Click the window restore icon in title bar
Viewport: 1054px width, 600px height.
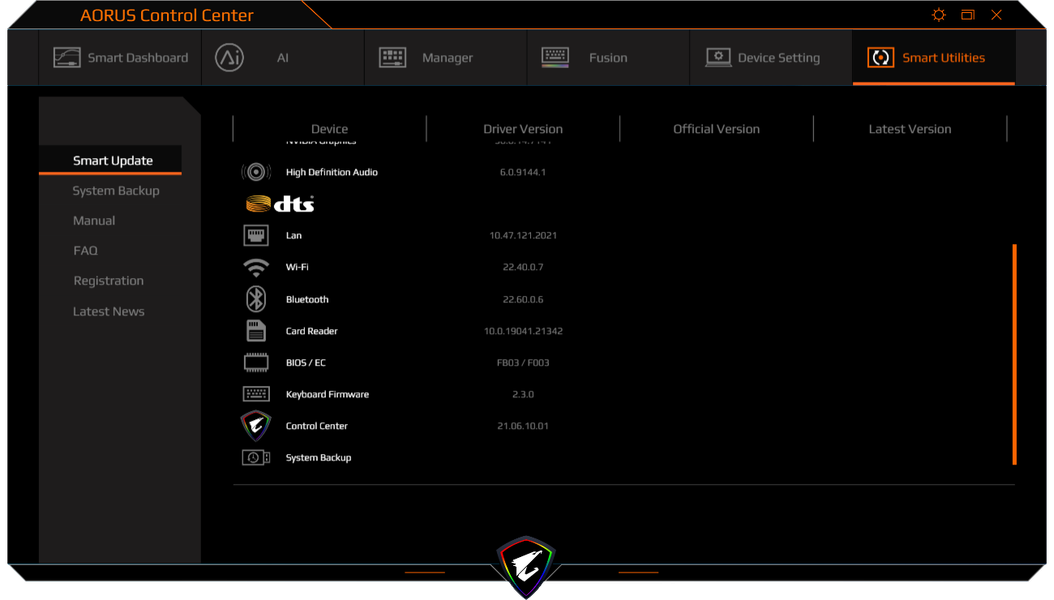[x=968, y=15]
